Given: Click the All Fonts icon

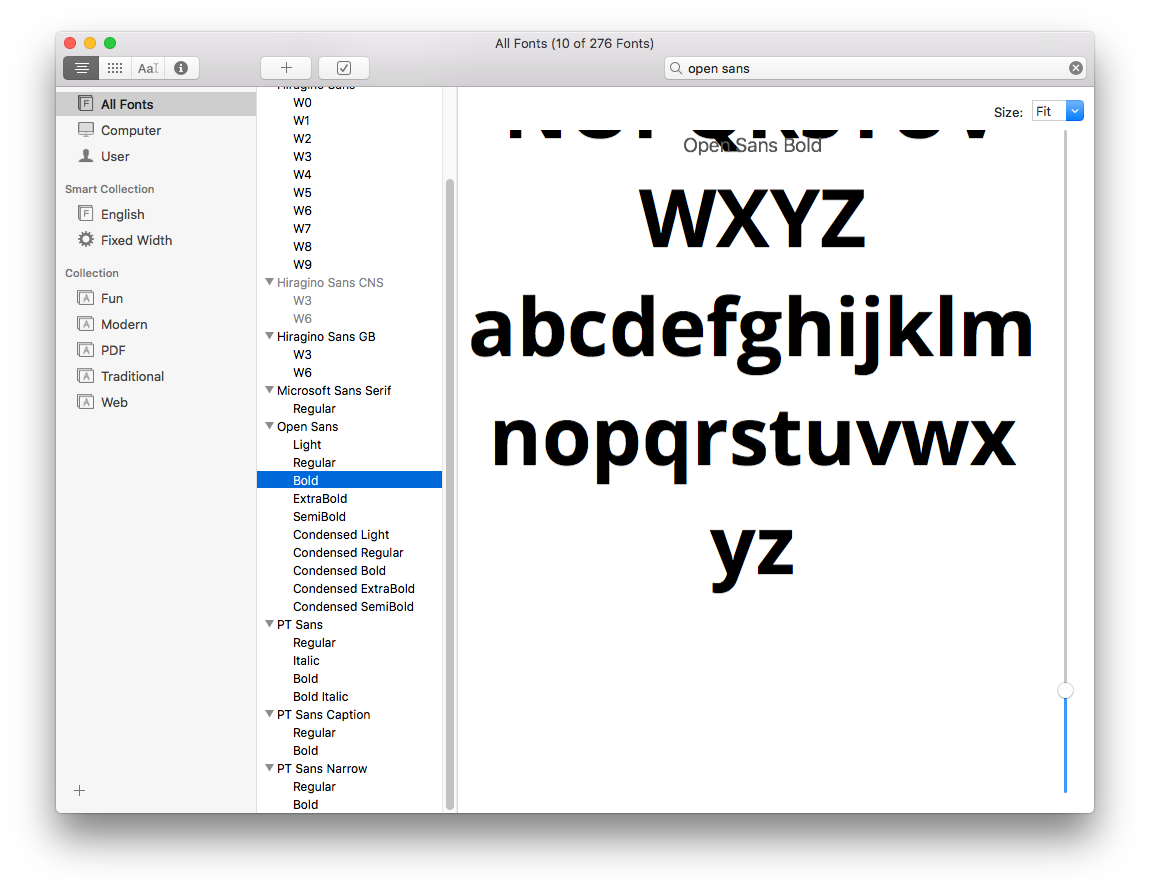Looking at the screenshot, I should click(x=86, y=103).
